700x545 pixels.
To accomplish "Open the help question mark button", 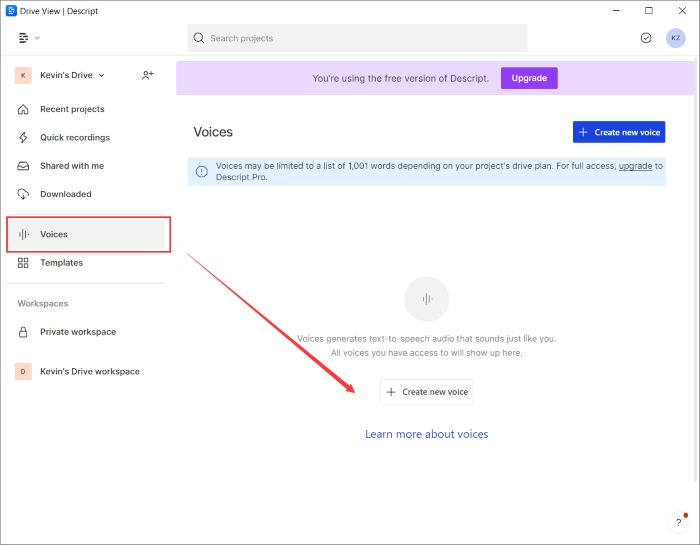I will click(x=679, y=522).
